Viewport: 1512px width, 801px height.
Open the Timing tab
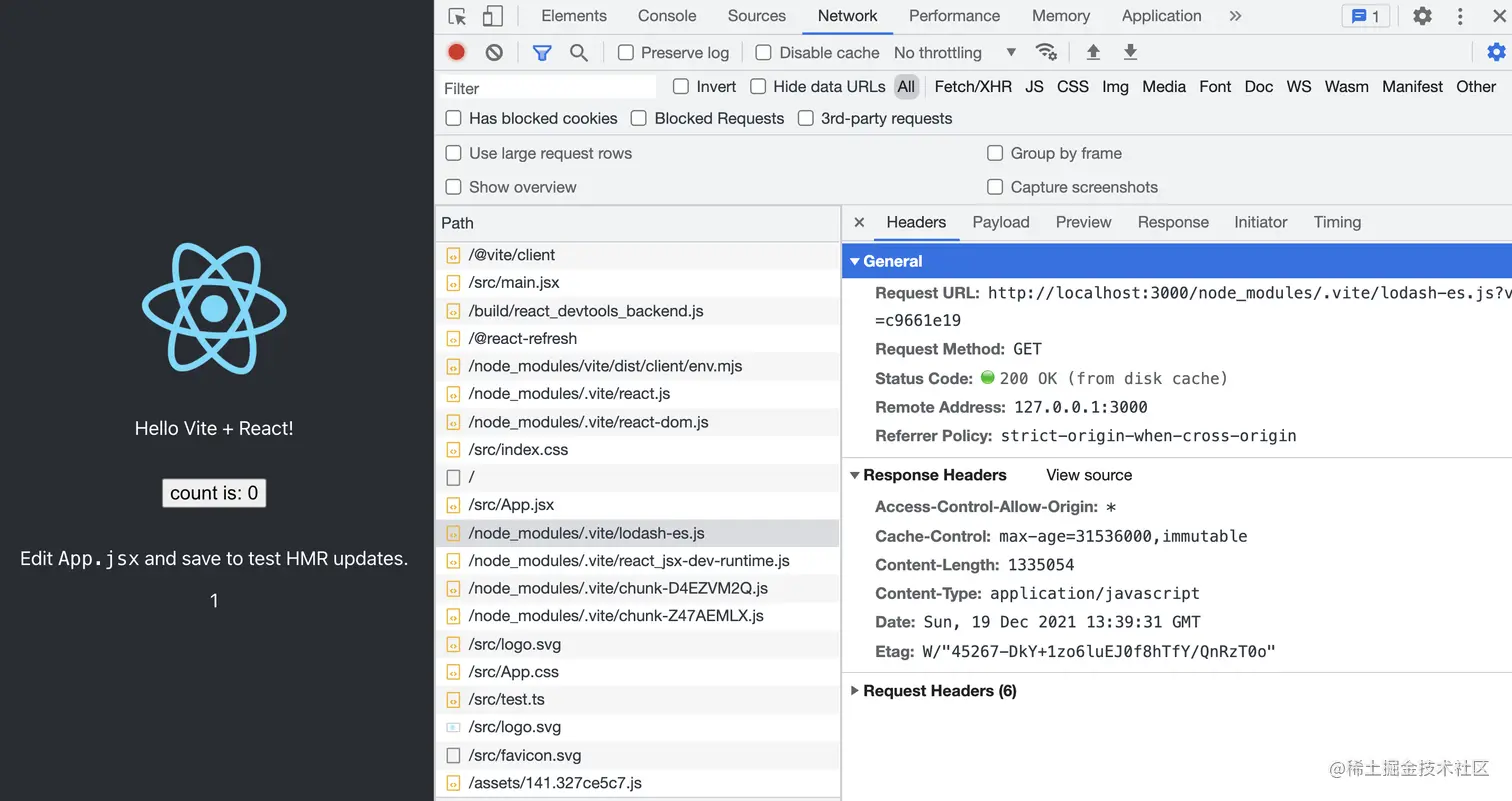coord(1338,222)
